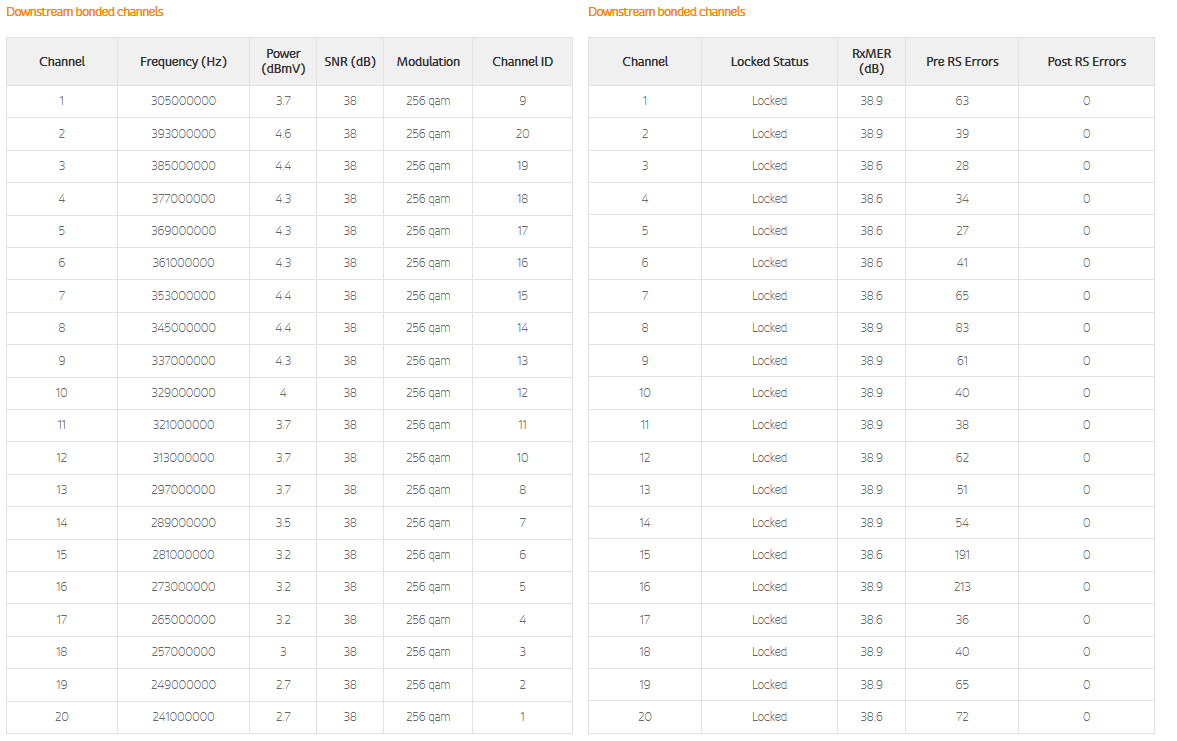Click frequency value 289000000
1177x741 pixels.
tap(183, 523)
